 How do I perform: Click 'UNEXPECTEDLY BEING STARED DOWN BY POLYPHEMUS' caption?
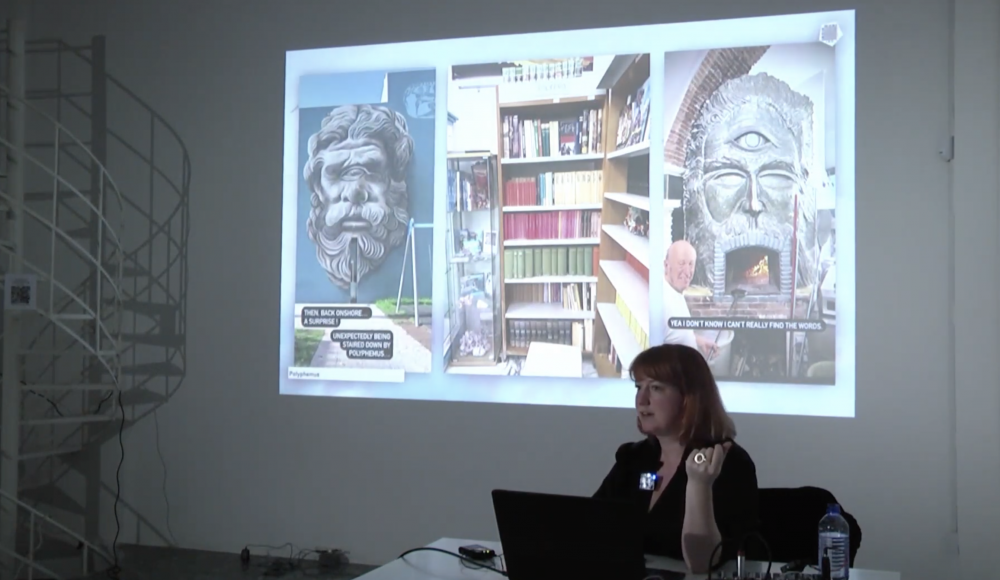pyautogui.click(x=362, y=344)
